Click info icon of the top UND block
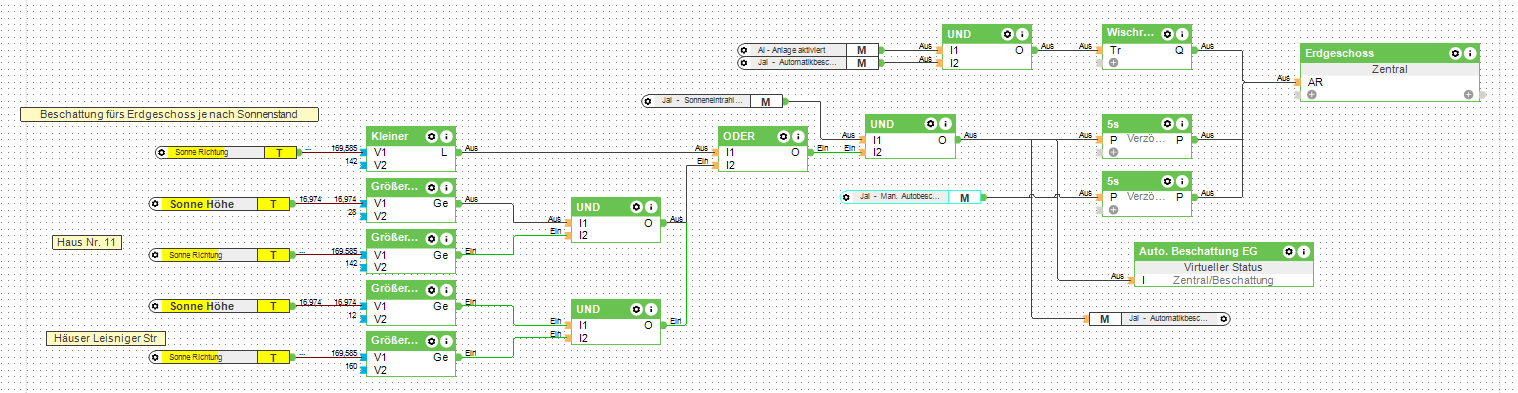This screenshot has width=1518, height=393. click(x=1022, y=34)
